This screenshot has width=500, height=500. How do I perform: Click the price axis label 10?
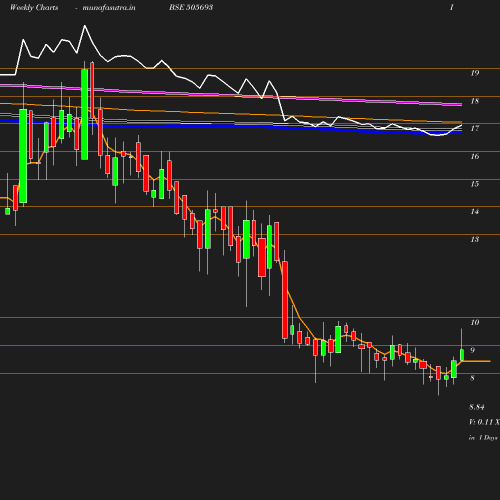[475, 322]
